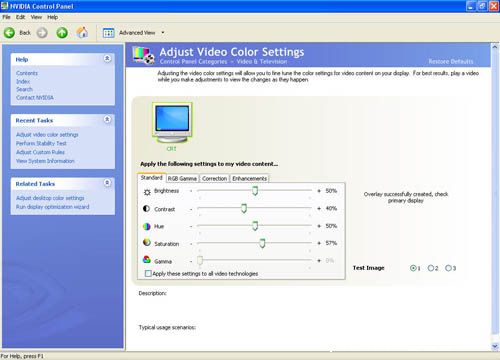Click the Hue slider handle

point(255,226)
